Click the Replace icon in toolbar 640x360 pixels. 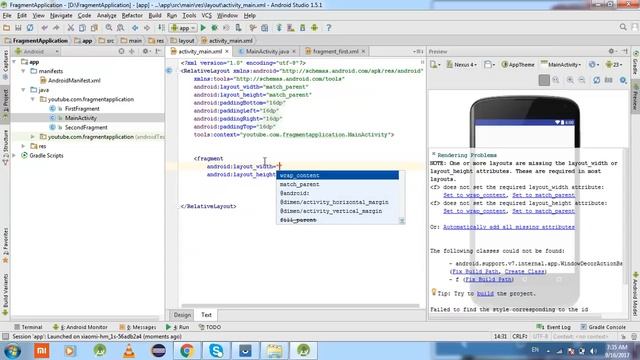pyautogui.click(x=121, y=28)
